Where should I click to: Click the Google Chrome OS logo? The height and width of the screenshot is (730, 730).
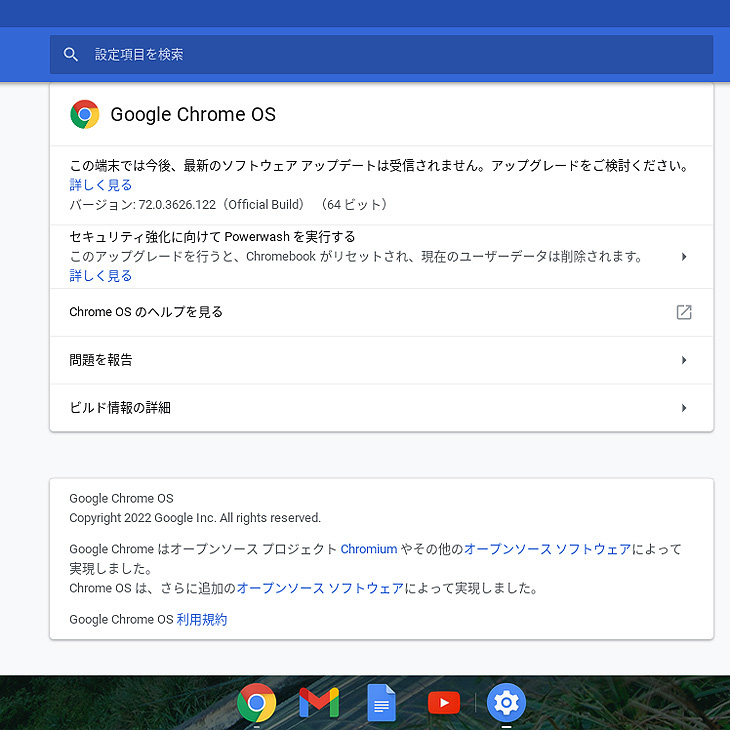click(85, 114)
